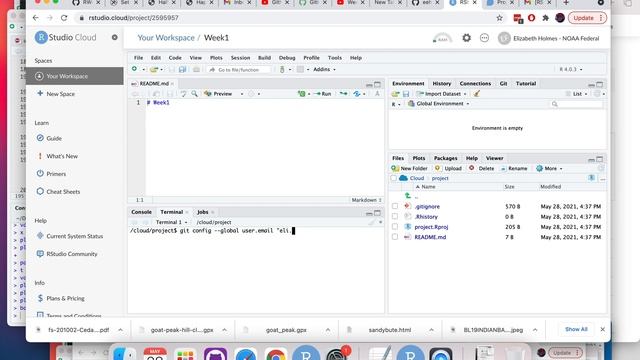Screen dimensions: 640x360
Task: Click New Folder in Files pane
Action: (x=409, y=169)
